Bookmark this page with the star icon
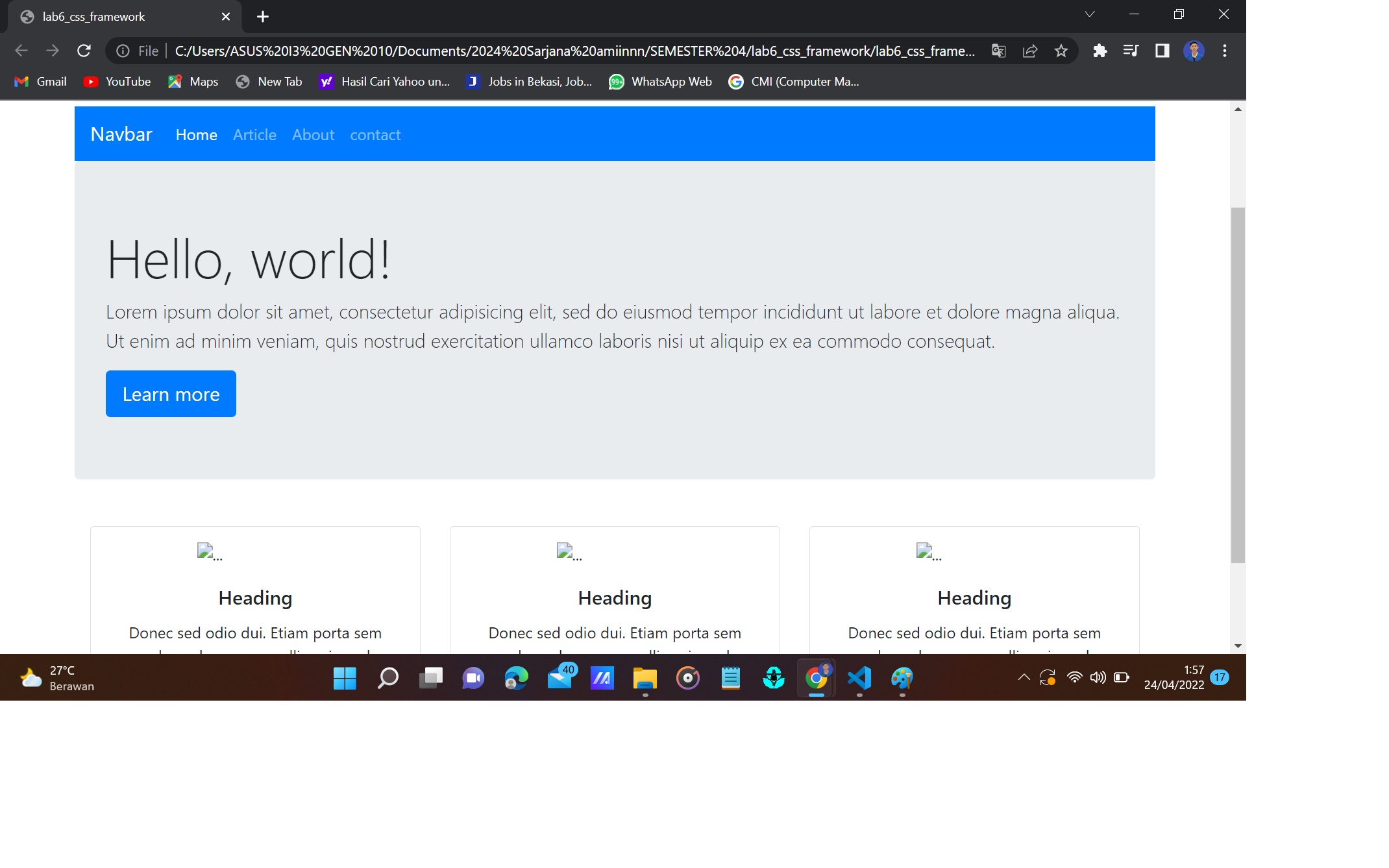Image resolution: width=1389 pixels, height=868 pixels. tap(1061, 51)
